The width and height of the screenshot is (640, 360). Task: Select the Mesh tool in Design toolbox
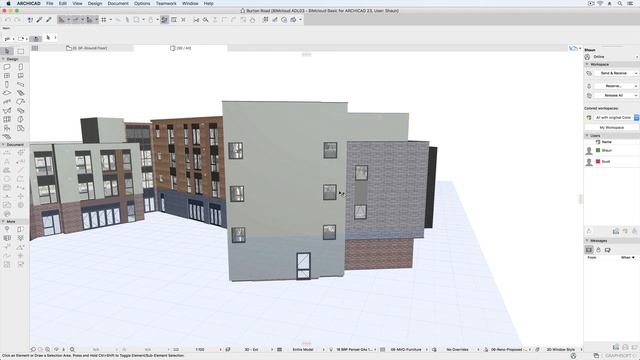[x=7, y=137]
